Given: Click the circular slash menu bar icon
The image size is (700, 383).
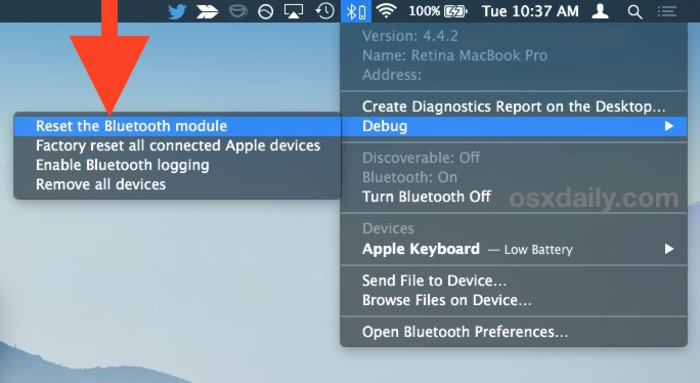Looking at the screenshot, I should click(x=266, y=12).
